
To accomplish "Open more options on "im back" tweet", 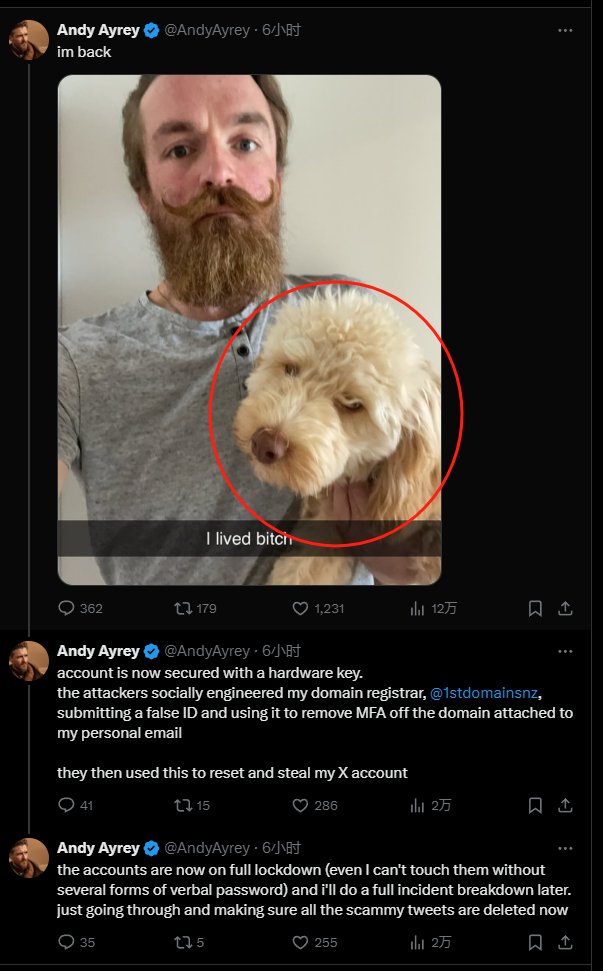I will click(x=565, y=31).
